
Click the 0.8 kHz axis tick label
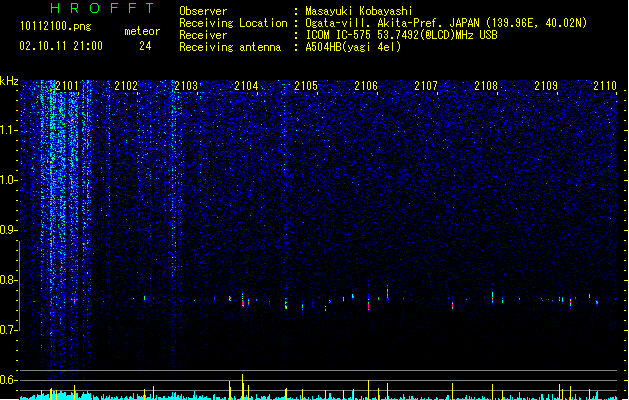point(8,280)
